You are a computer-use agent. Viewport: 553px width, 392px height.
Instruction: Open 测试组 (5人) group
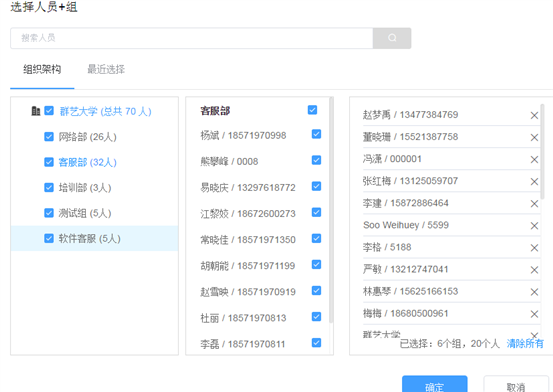point(85,213)
